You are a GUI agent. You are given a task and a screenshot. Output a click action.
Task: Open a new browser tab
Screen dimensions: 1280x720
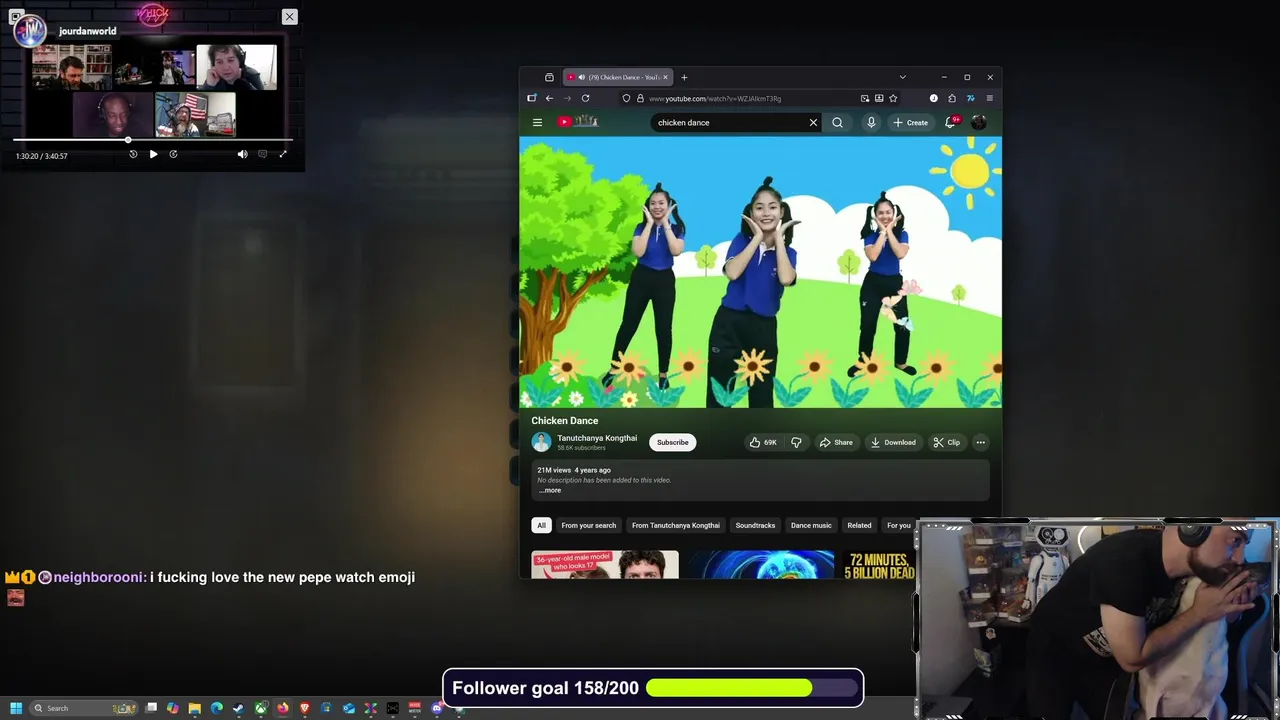[x=684, y=77]
